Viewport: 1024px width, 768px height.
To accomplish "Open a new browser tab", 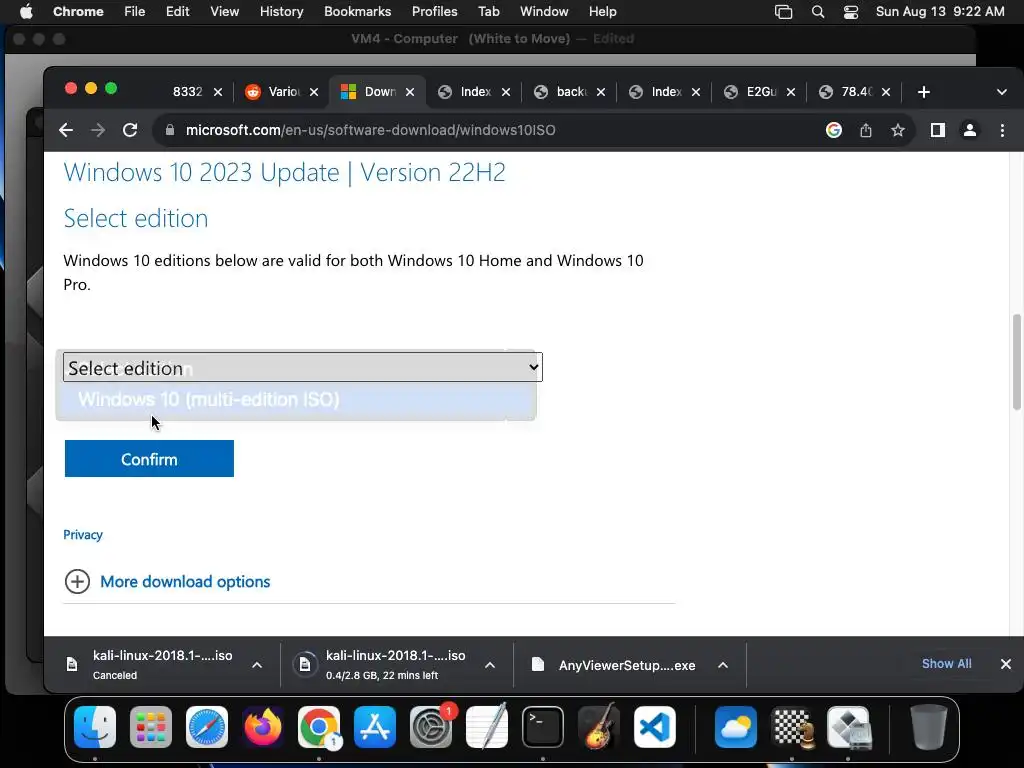I will (923, 92).
